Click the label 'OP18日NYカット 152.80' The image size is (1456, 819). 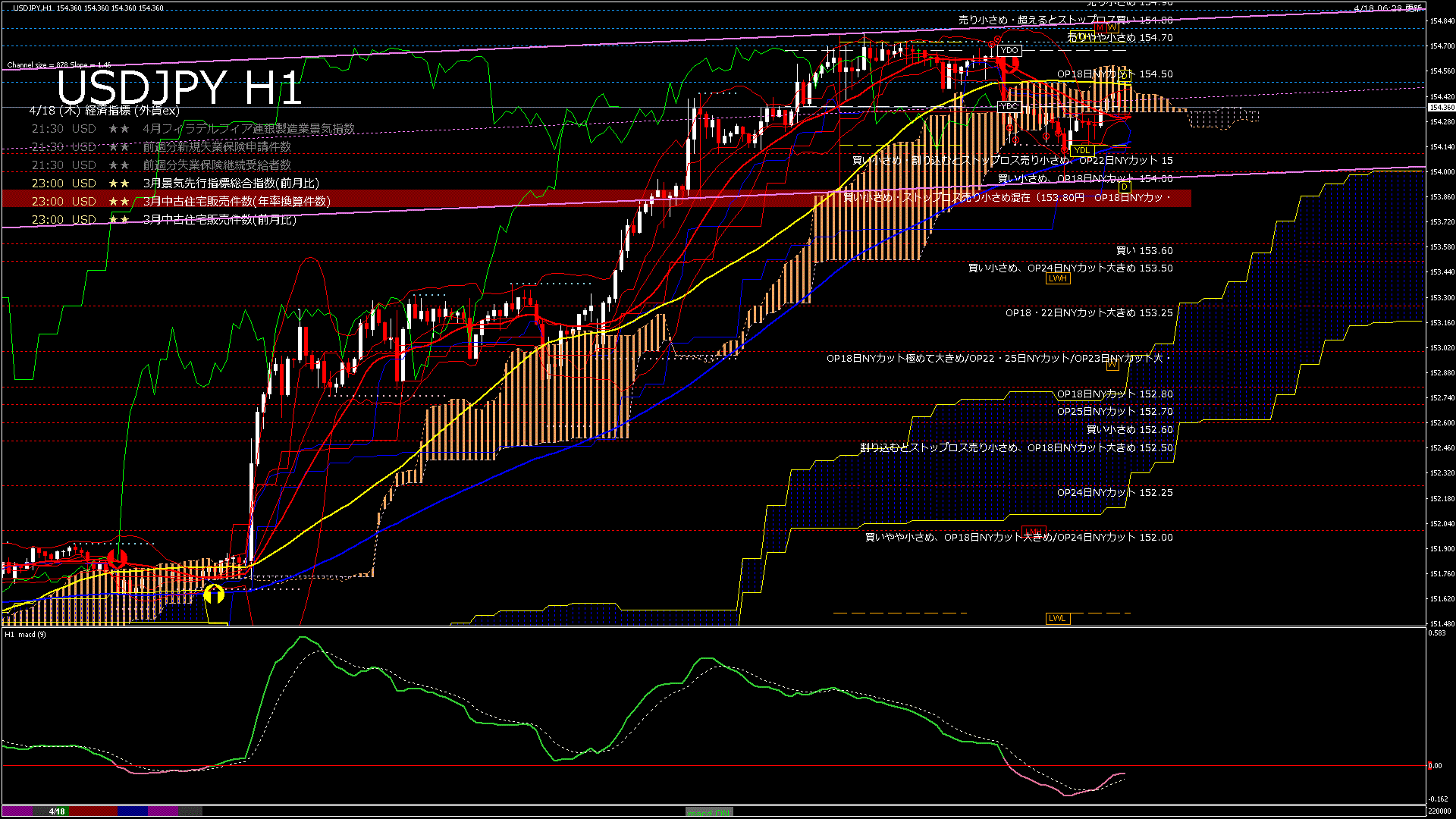tap(1115, 394)
